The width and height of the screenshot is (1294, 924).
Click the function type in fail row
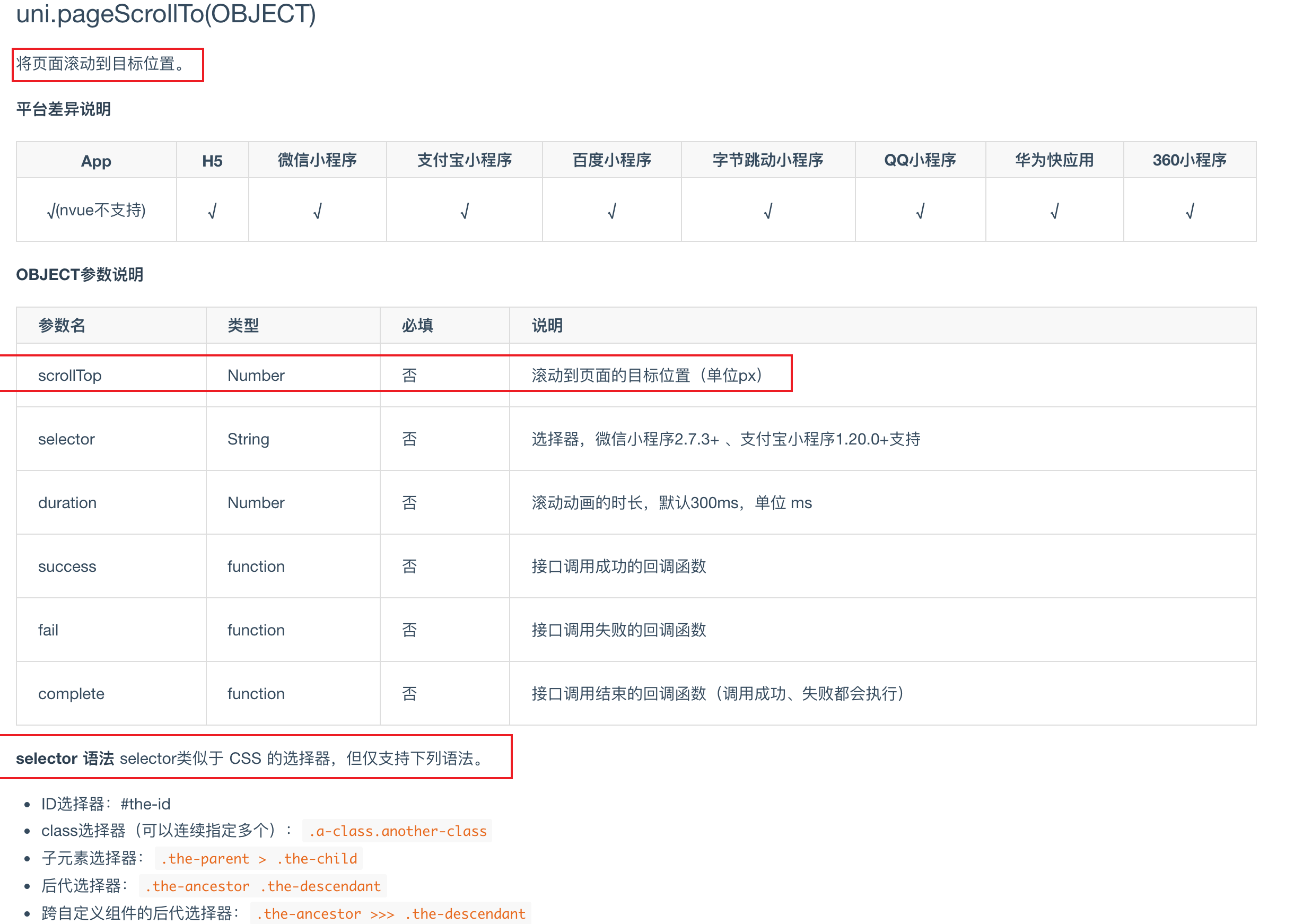pyautogui.click(x=256, y=631)
